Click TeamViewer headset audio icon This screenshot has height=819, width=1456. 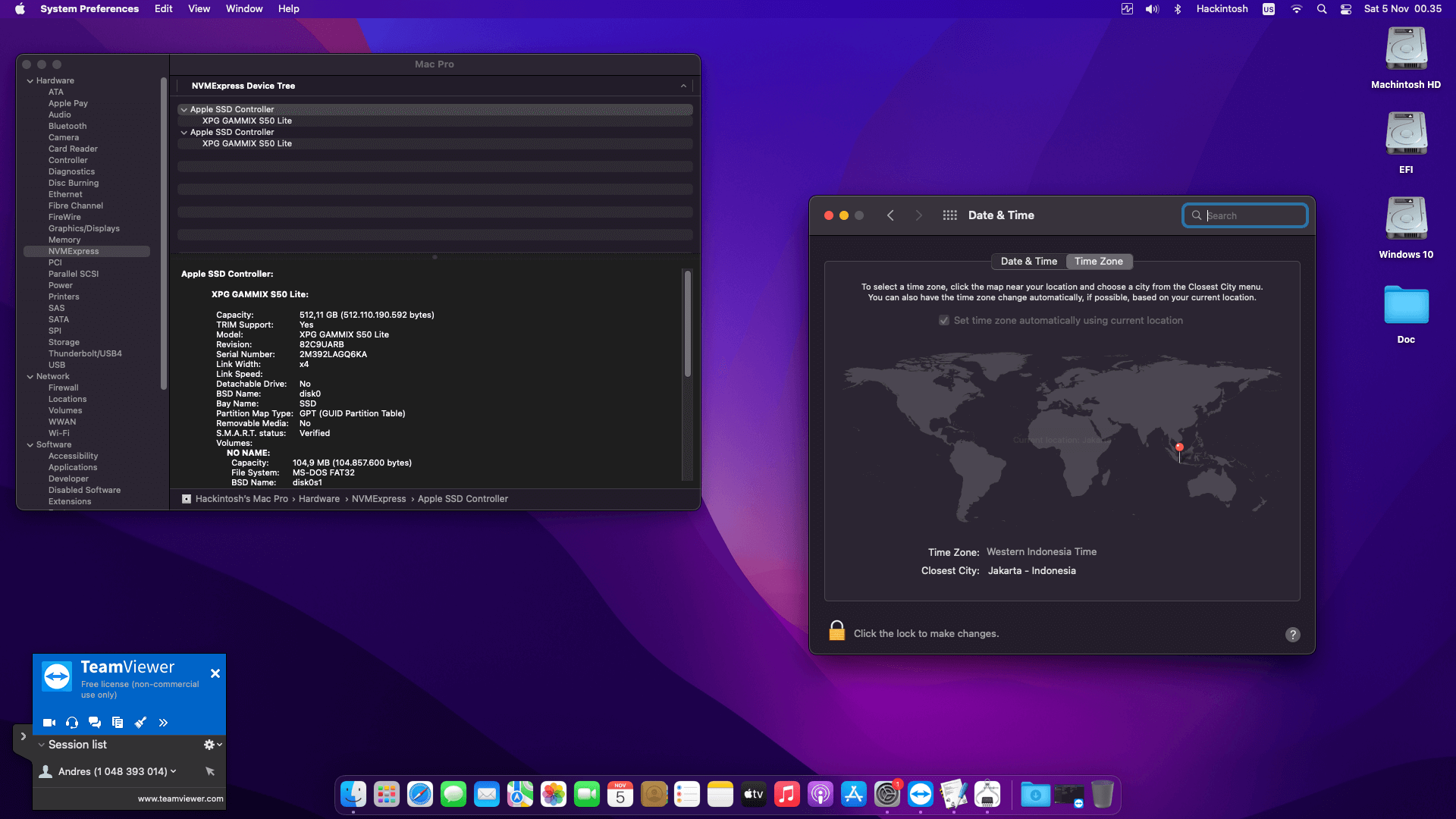(x=72, y=723)
